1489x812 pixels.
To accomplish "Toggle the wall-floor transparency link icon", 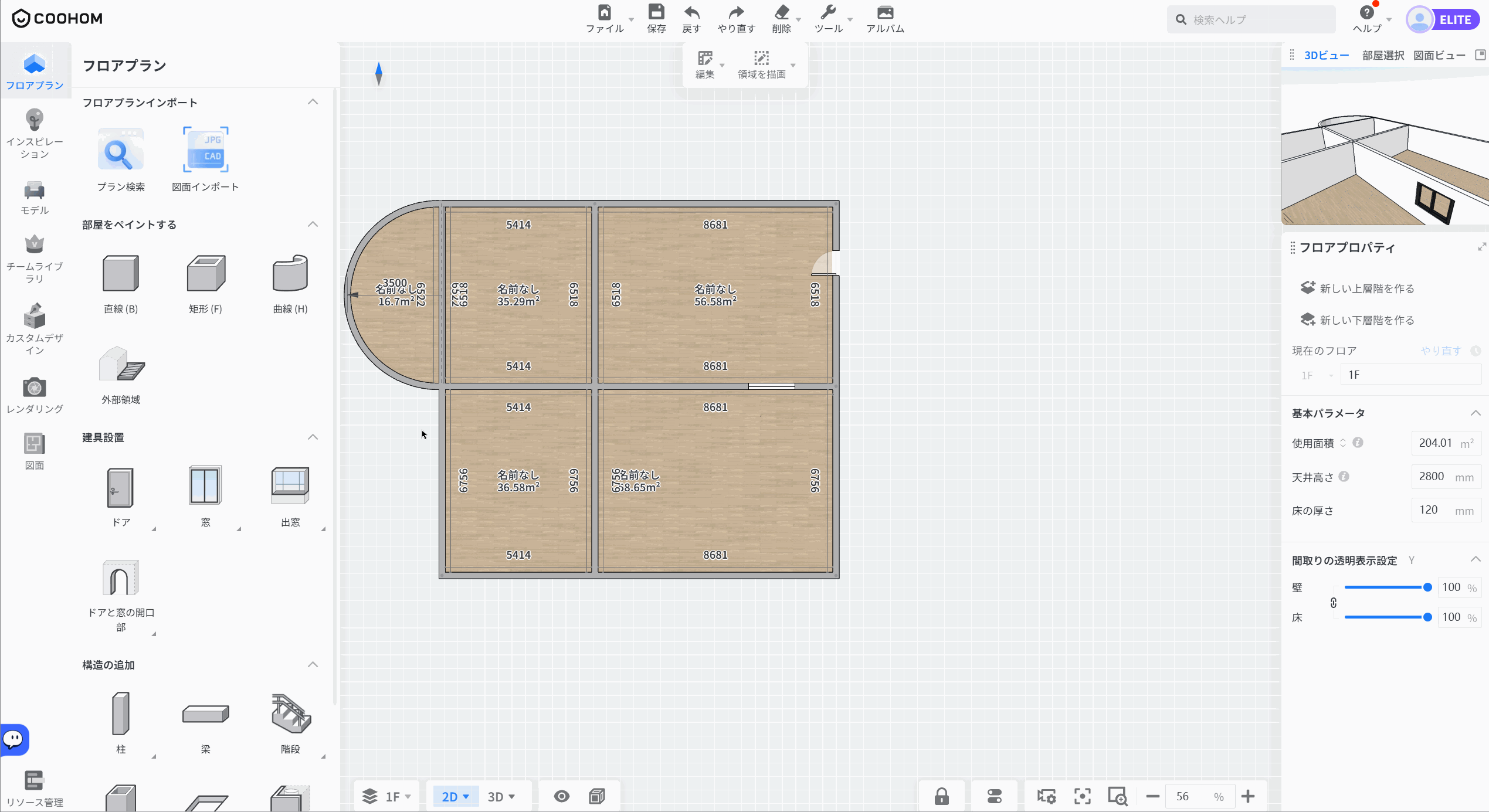I will coord(1334,603).
